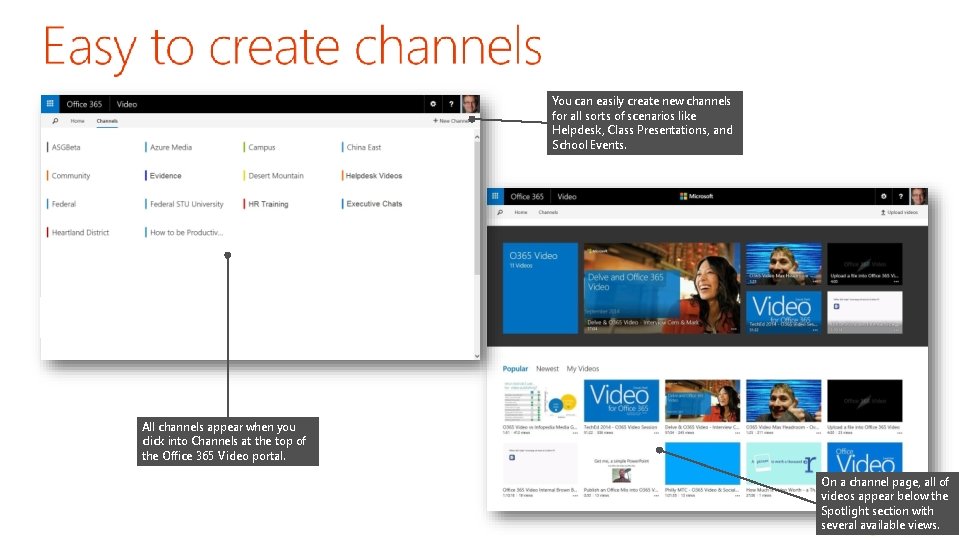Open the China East channel

[x=361, y=147]
